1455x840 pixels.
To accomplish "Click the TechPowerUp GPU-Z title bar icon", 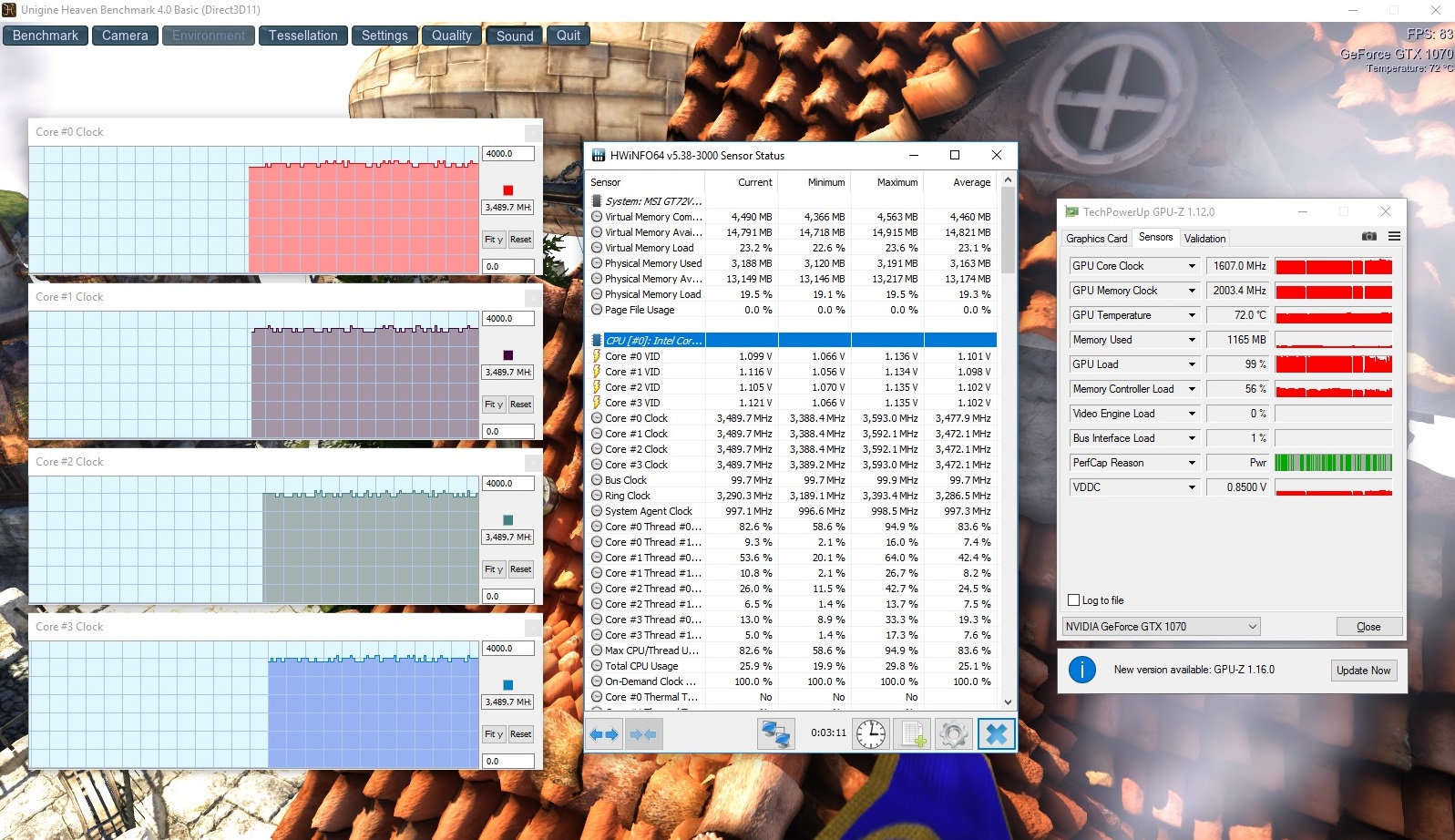I will point(1071,212).
